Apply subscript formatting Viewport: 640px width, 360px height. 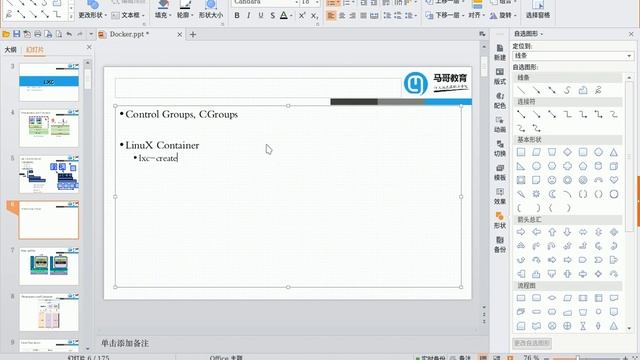click(x=314, y=16)
